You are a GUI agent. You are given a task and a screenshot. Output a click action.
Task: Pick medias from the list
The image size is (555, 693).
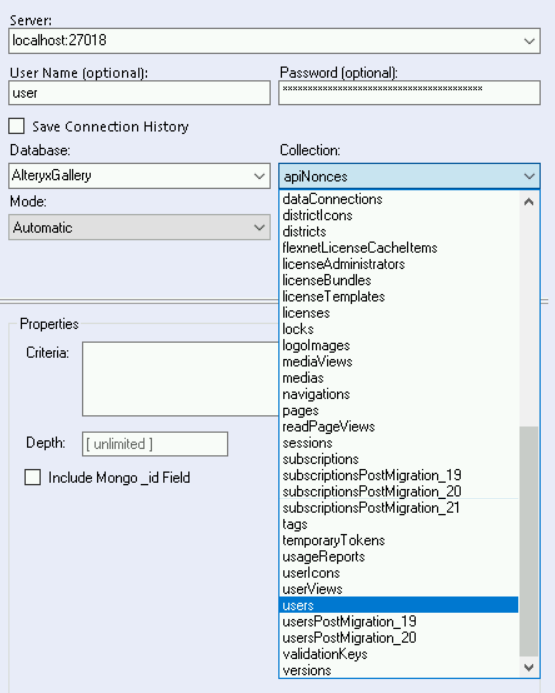pos(399,378)
